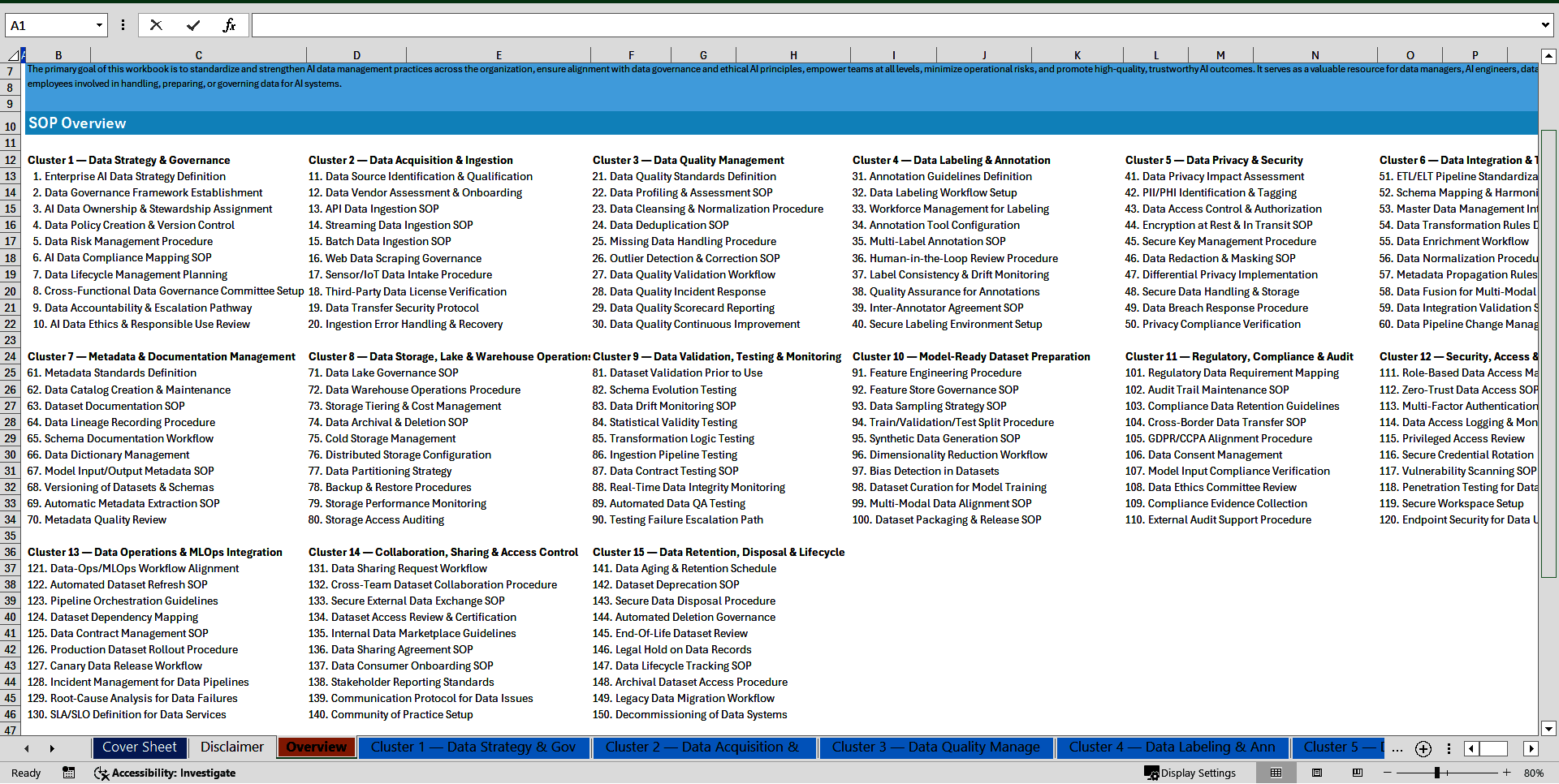The width and height of the screenshot is (1559, 784).
Task: Open the Cluster 3 — Data Quality Manage tab
Action: [935, 747]
